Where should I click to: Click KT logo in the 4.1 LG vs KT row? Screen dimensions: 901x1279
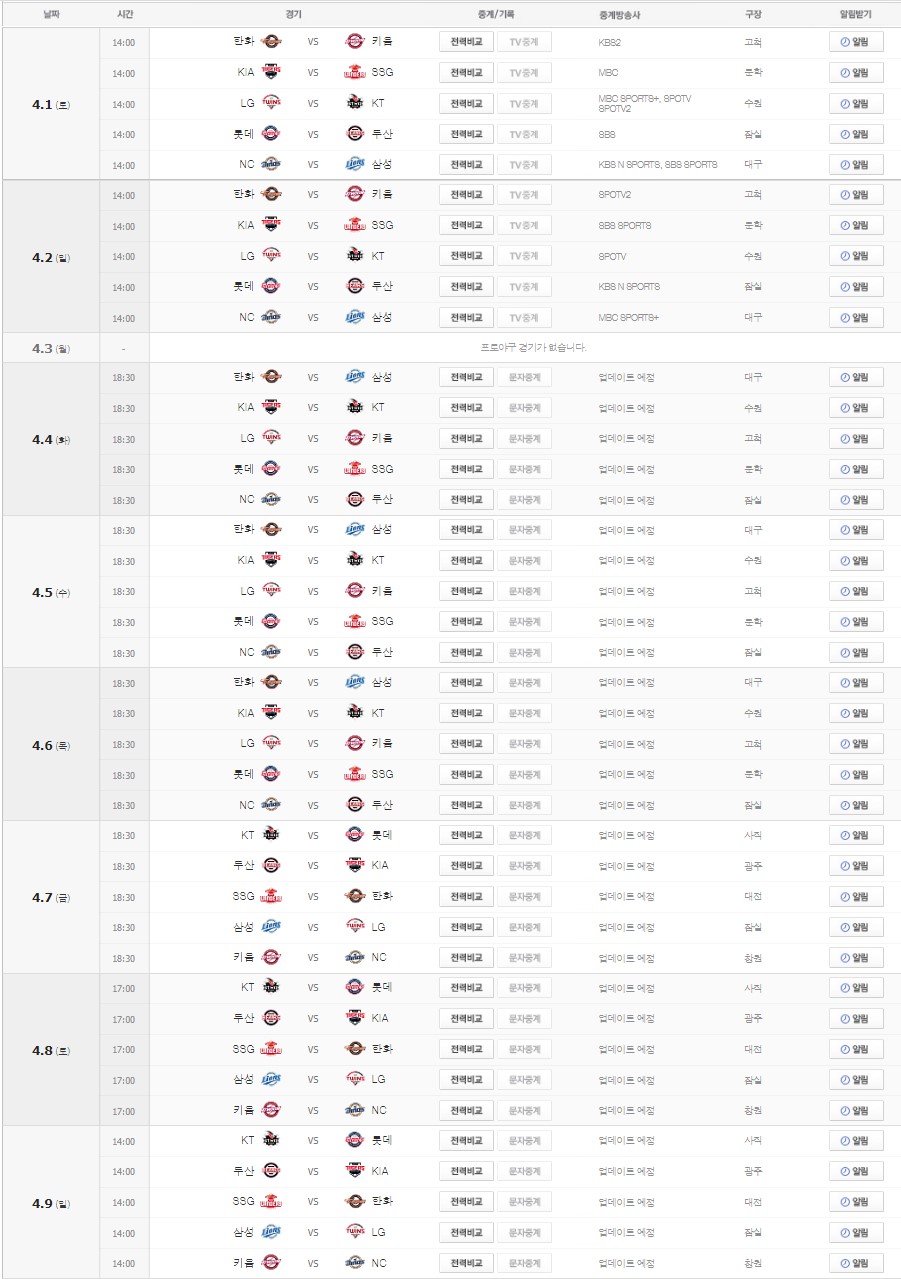[355, 103]
